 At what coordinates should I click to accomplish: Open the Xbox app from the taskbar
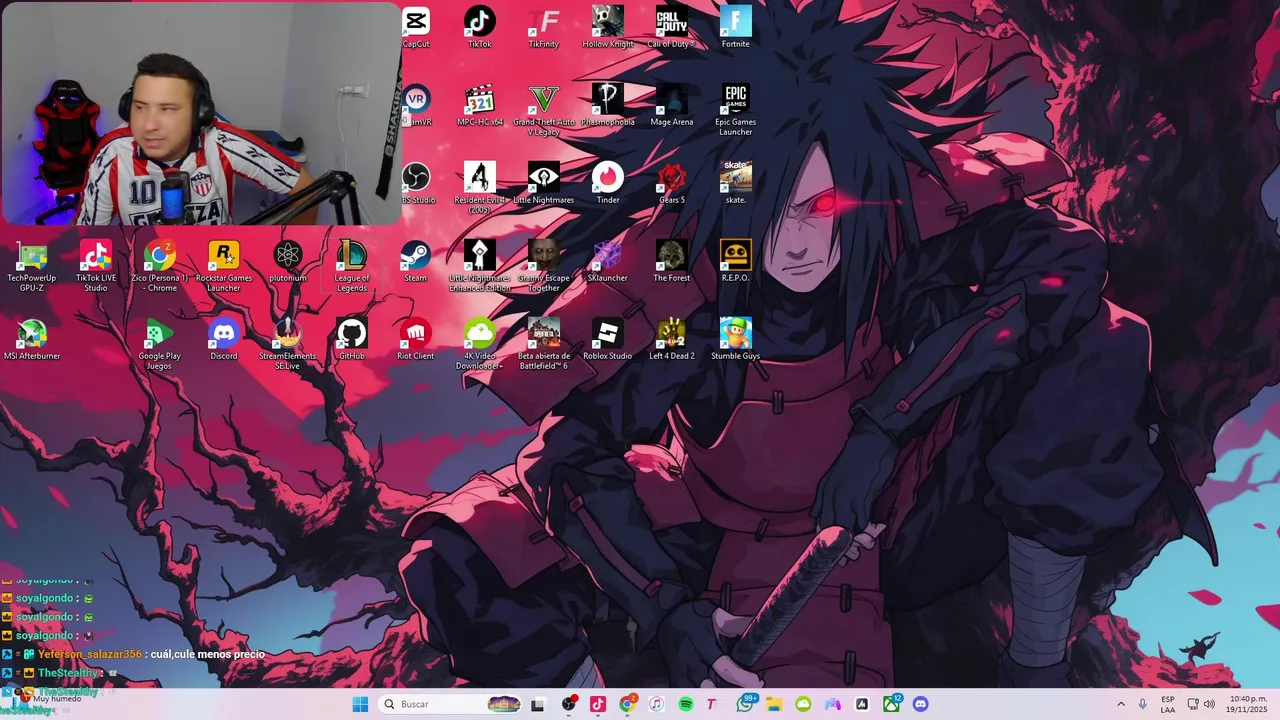(891, 704)
